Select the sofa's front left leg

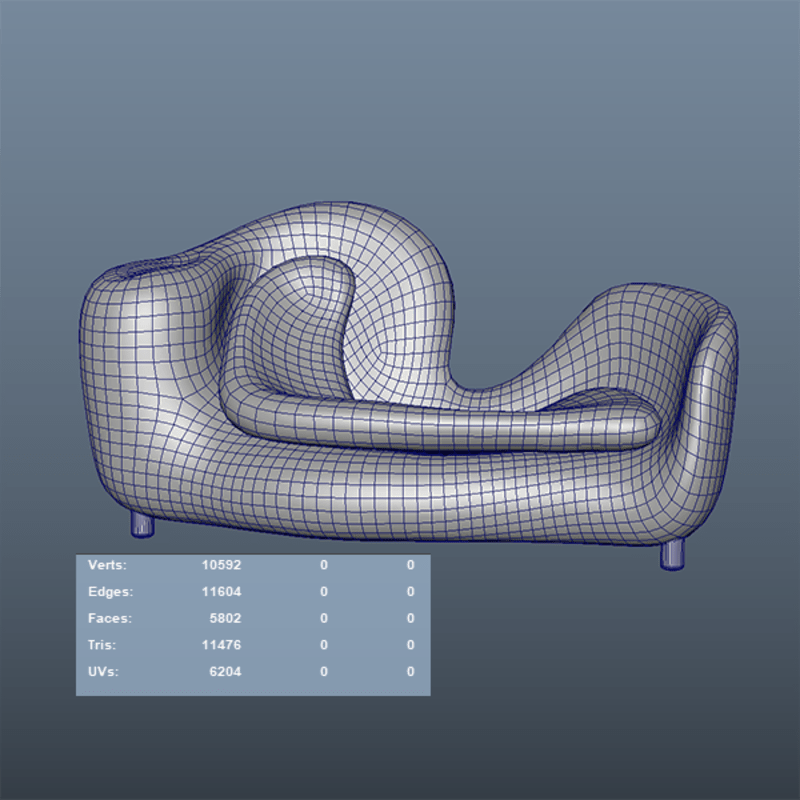[143, 524]
